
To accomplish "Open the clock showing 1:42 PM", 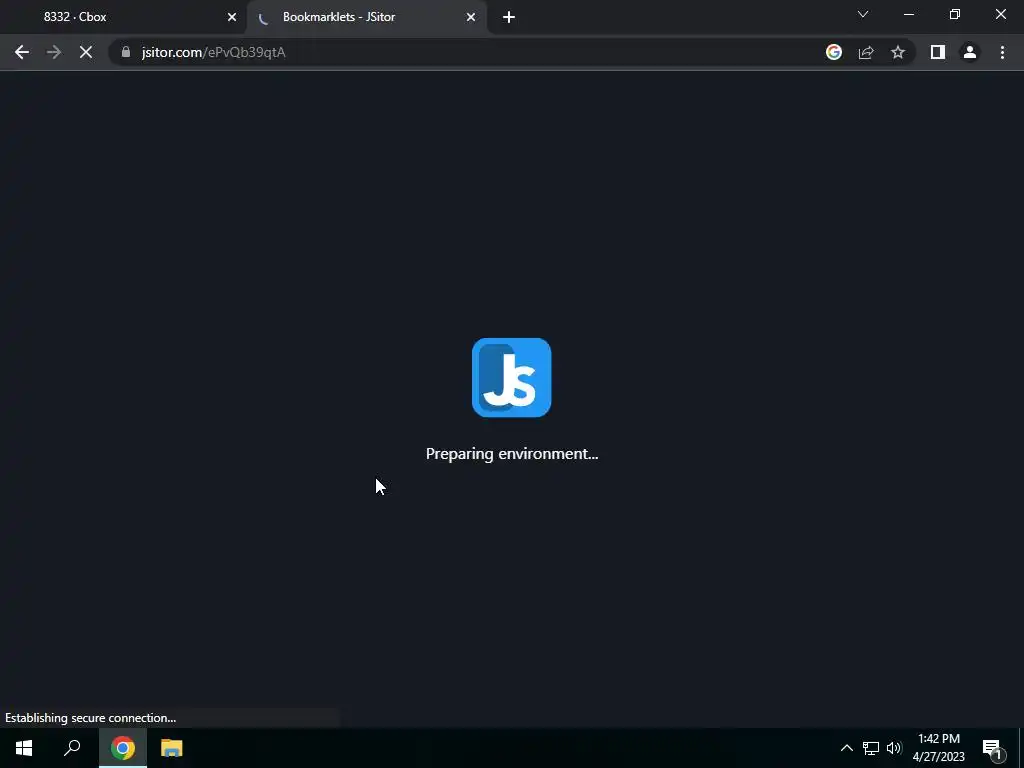I will 938,748.
